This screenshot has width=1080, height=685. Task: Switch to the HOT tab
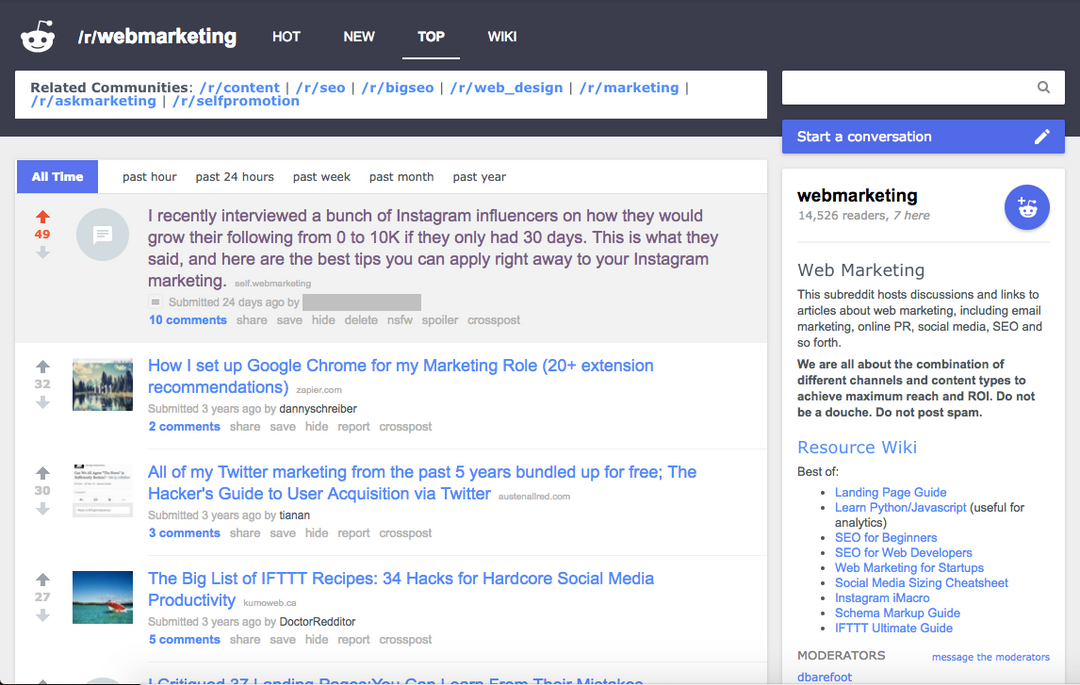[286, 36]
